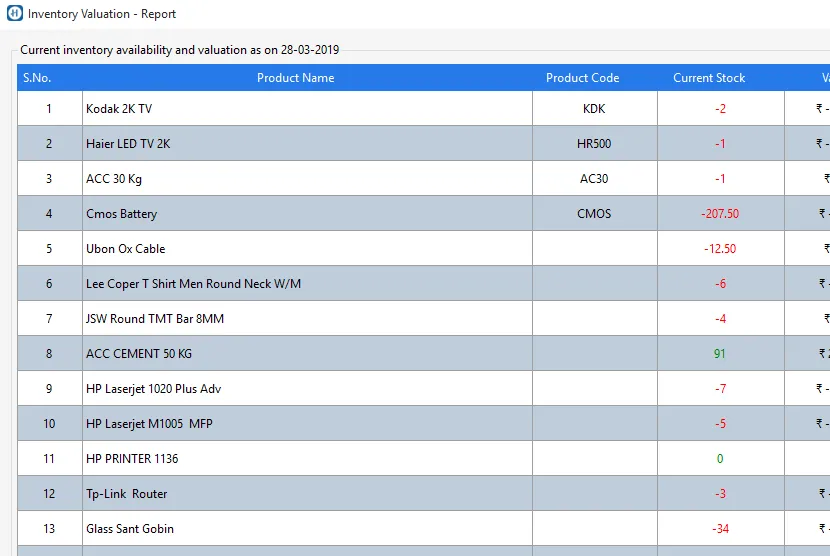The width and height of the screenshot is (830, 556).
Task: Select Haier LED TV 2K product
Action: pyautogui.click(x=128, y=144)
